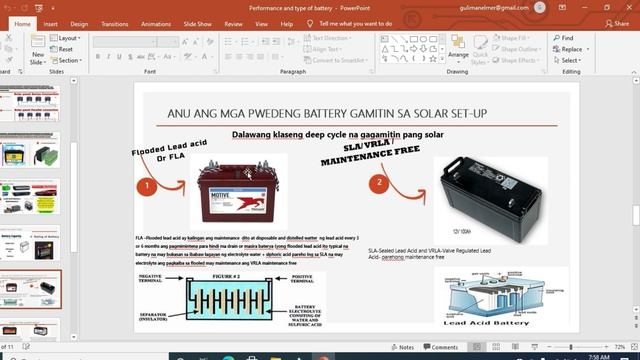This screenshot has height=360, width=640.
Task: Open the Shape Fill dropdown
Action: pyautogui.click(x=511, y=38)
